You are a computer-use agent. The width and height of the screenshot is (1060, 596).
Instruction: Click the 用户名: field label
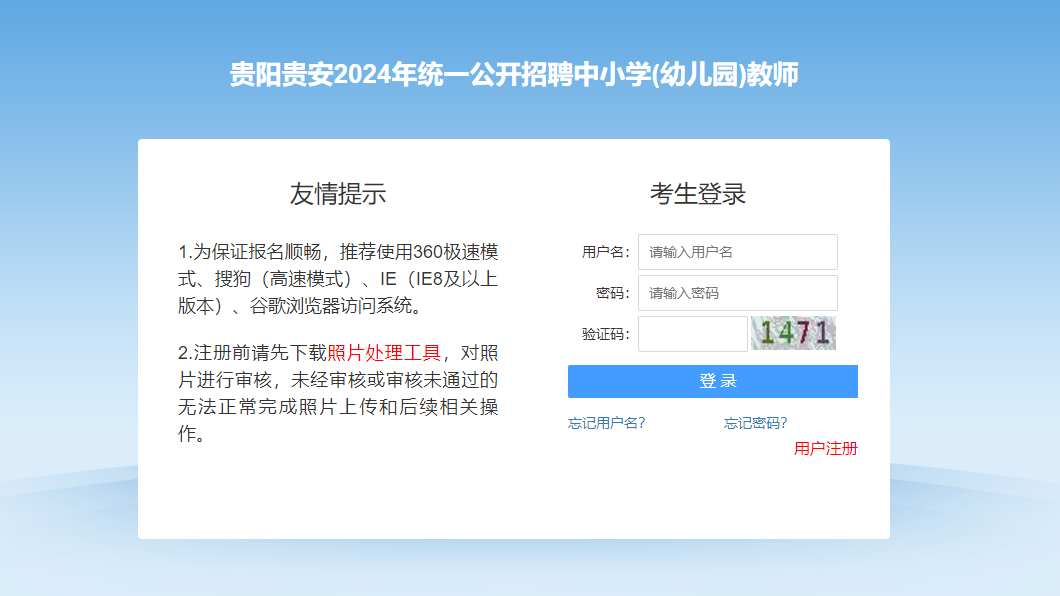tap(605, 252)
